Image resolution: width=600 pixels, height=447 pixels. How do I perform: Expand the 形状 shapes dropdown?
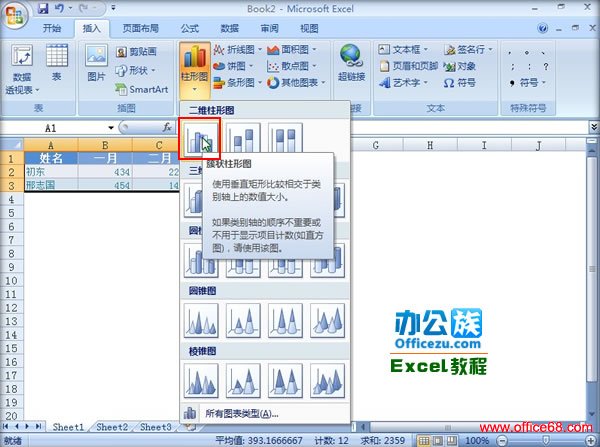(x=153, y=70)
